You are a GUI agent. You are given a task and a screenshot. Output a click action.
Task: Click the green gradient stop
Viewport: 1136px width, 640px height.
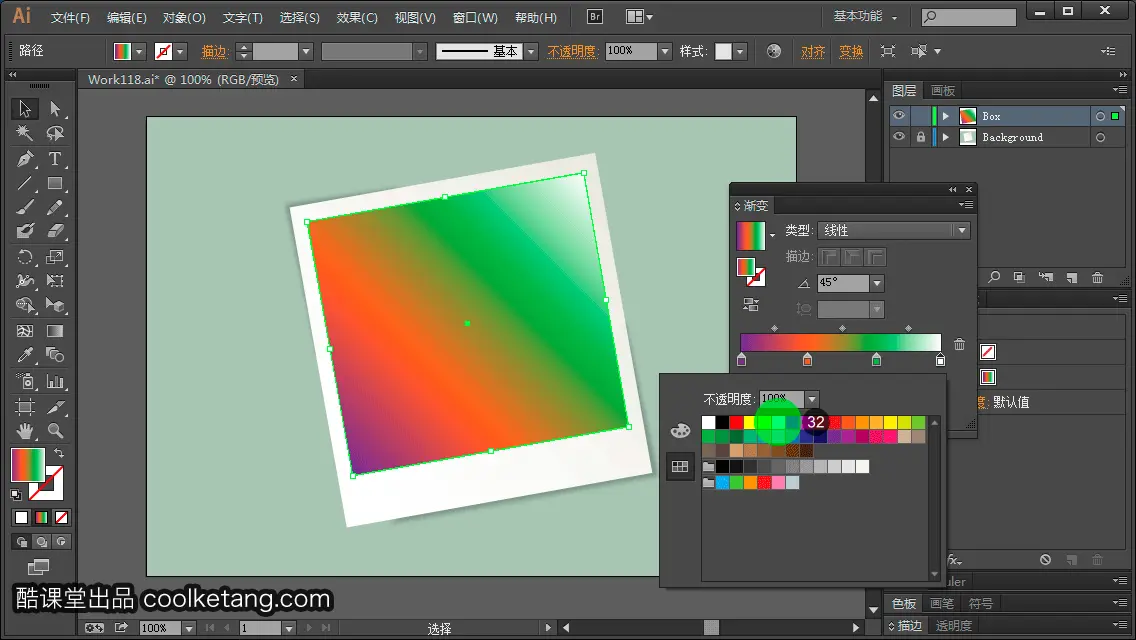click(876, 360)
